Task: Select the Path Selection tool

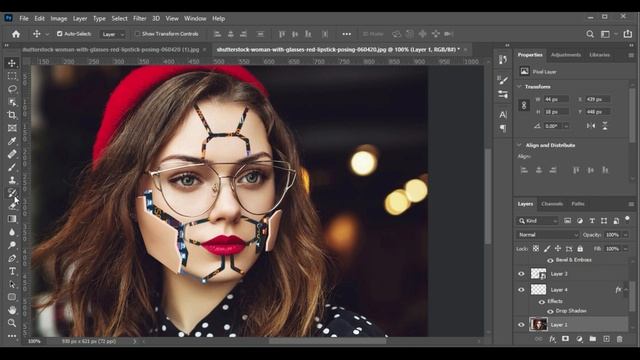Action: tap(12, 284)
